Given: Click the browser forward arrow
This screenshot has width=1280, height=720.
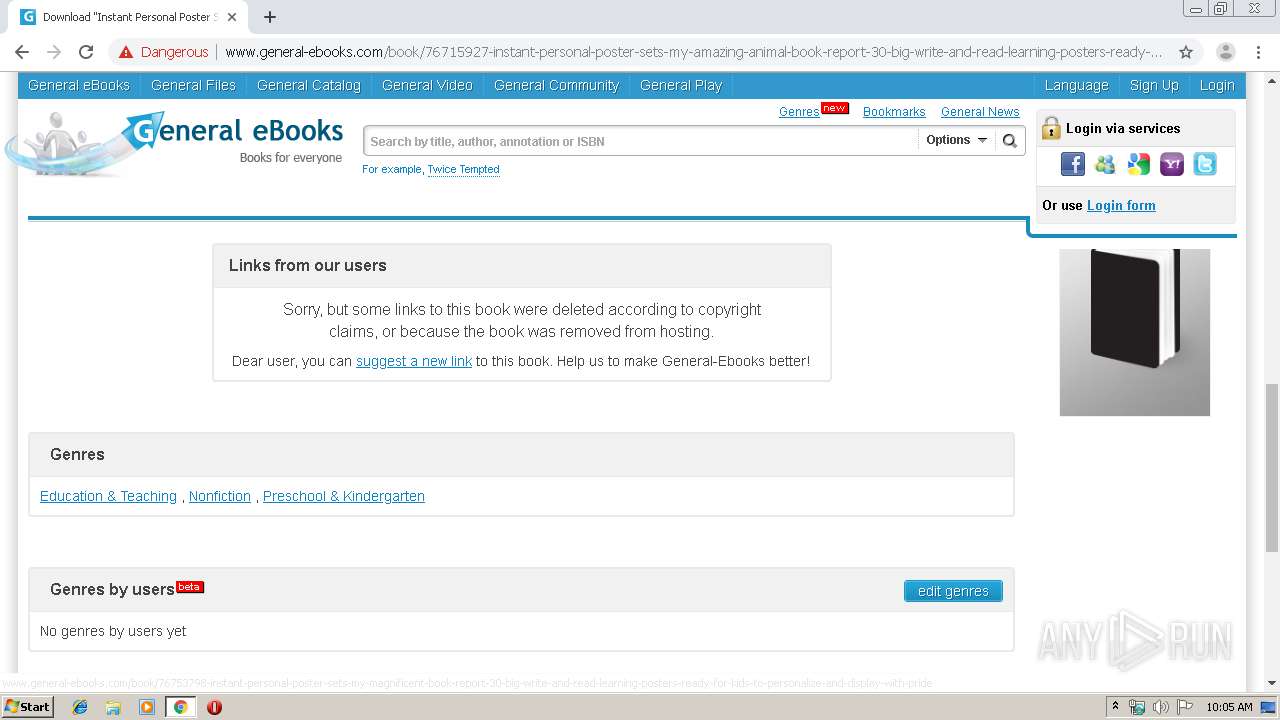Looking at the screenshot, I should (54, 52).
